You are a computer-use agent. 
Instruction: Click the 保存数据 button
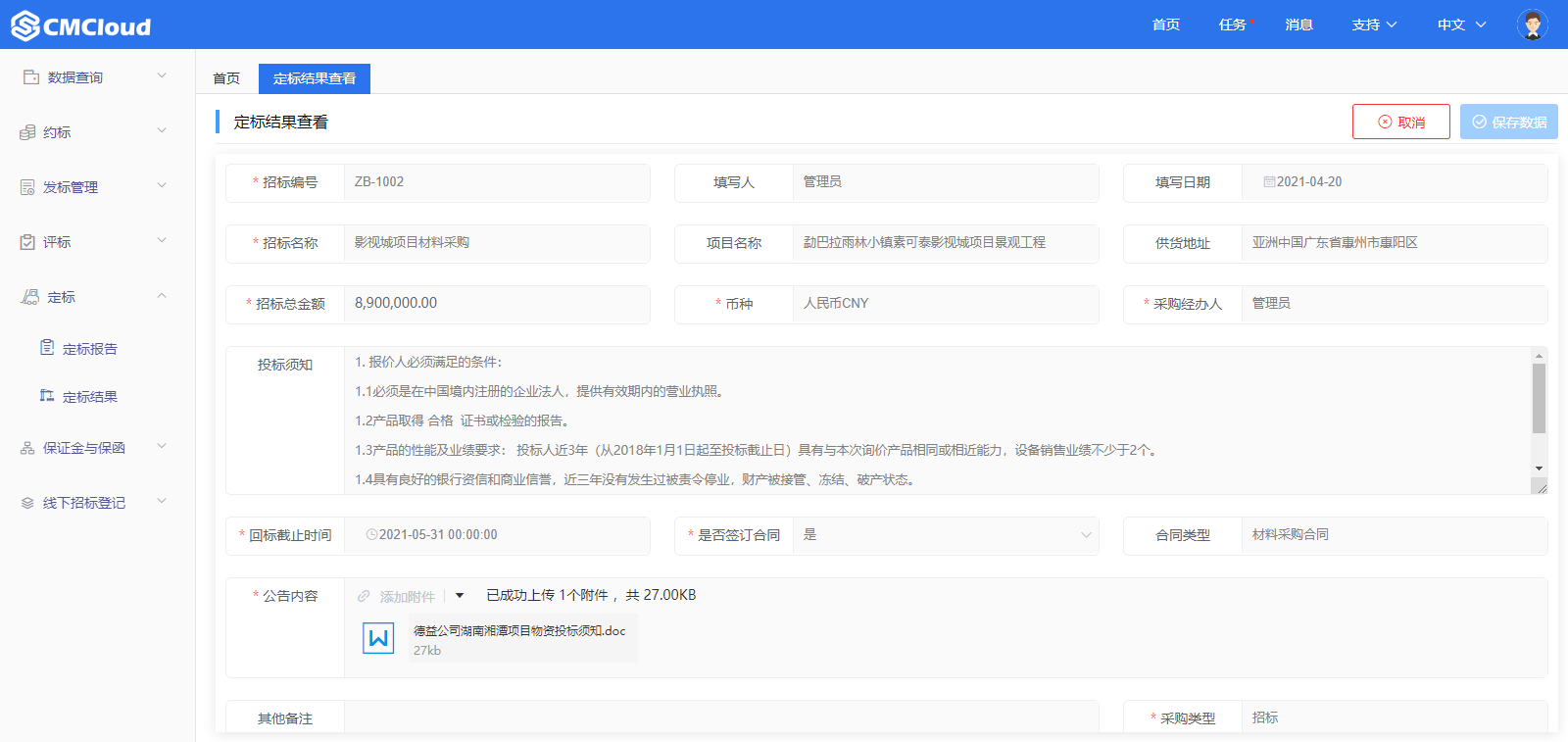(1509, 122)
